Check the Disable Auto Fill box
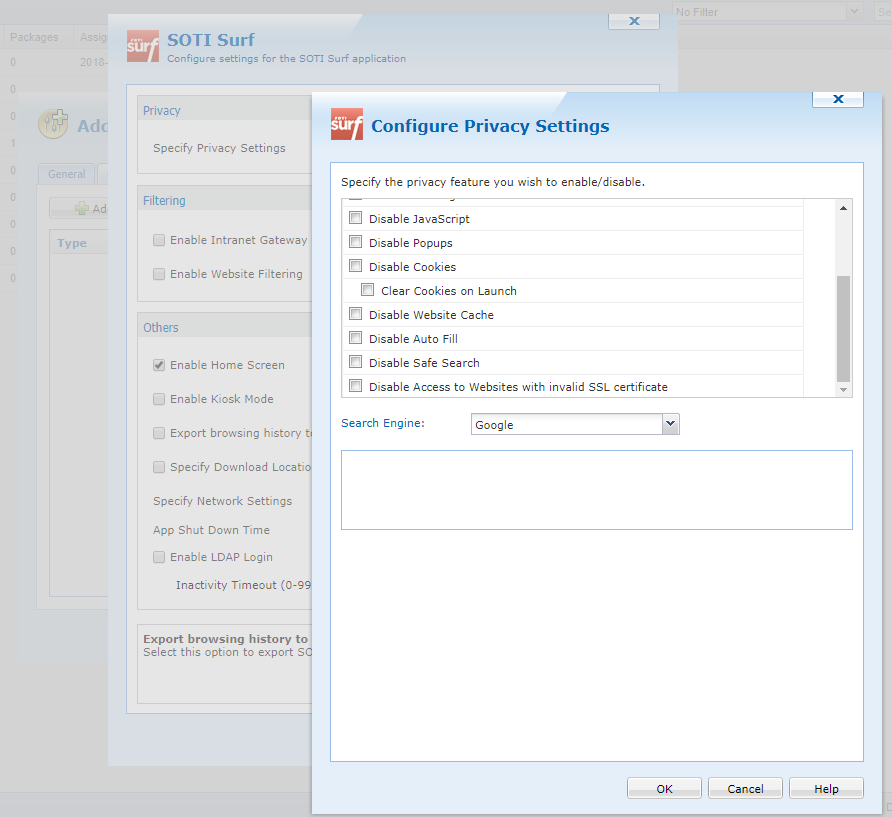Screen dimensions: 892x817 [x=355, y=339]
